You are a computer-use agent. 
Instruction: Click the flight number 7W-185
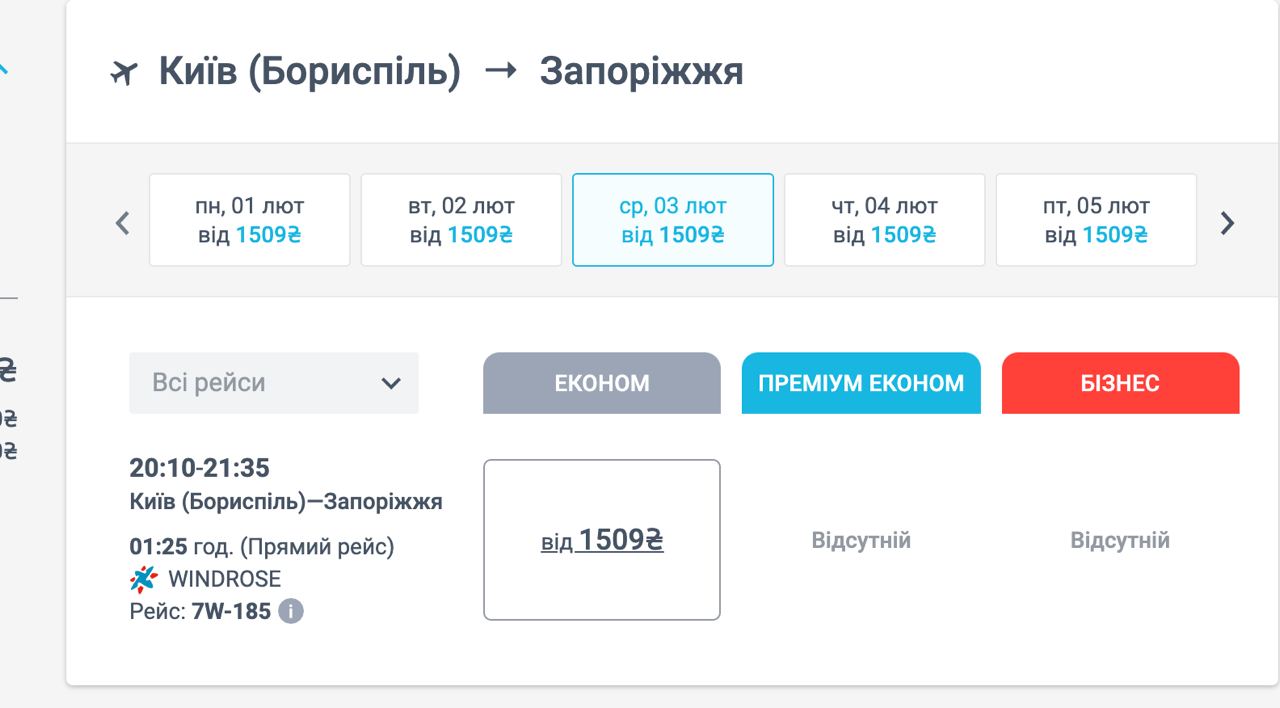[x=231, y=611]
